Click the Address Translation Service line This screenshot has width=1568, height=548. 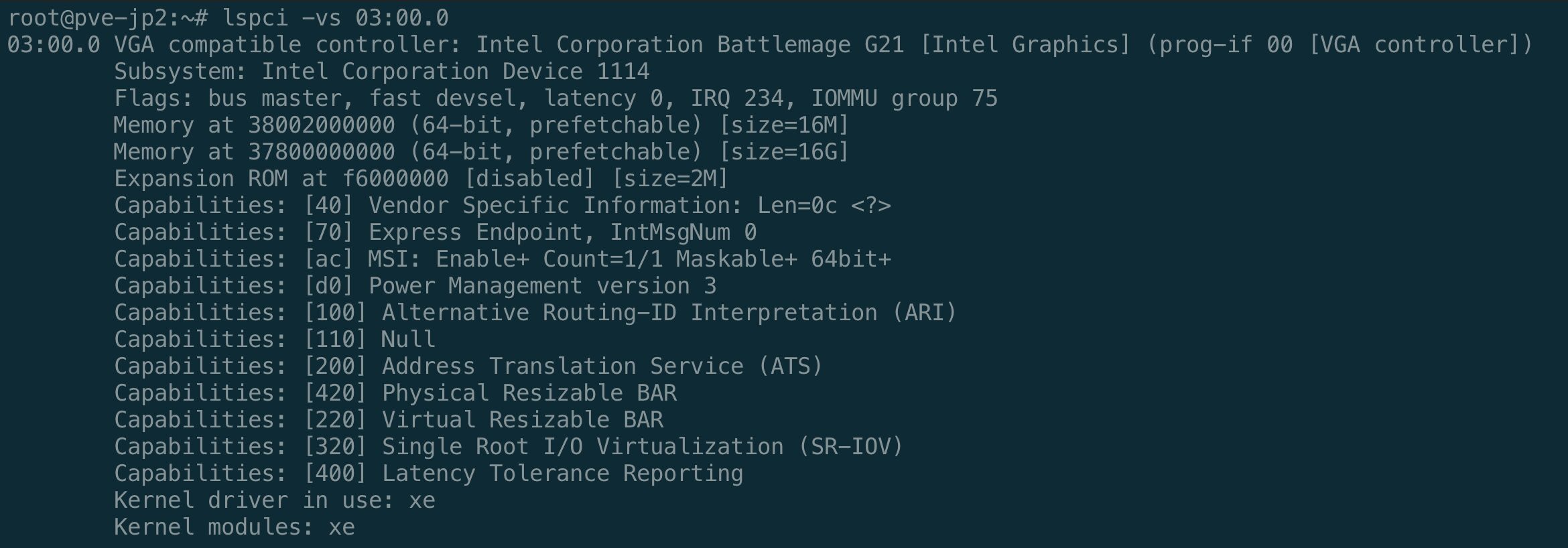click(x=562, y=366)
